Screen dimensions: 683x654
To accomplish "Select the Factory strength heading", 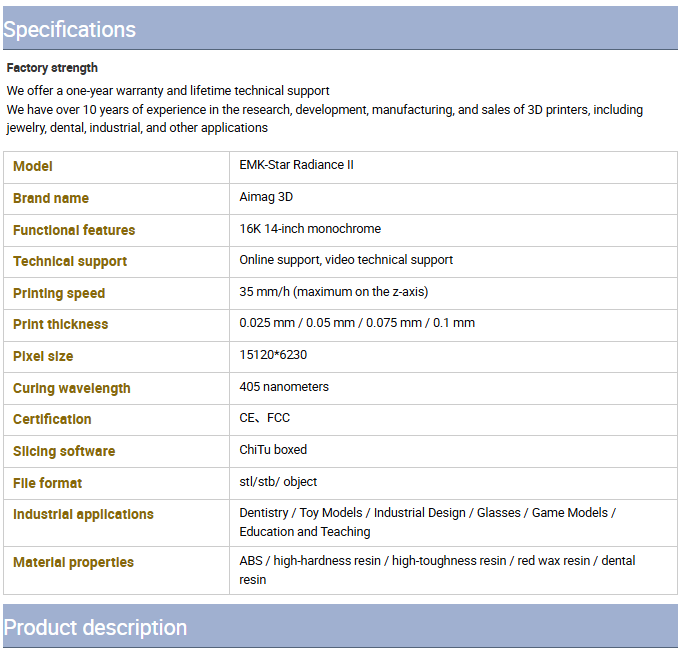I will click(52, 68).
